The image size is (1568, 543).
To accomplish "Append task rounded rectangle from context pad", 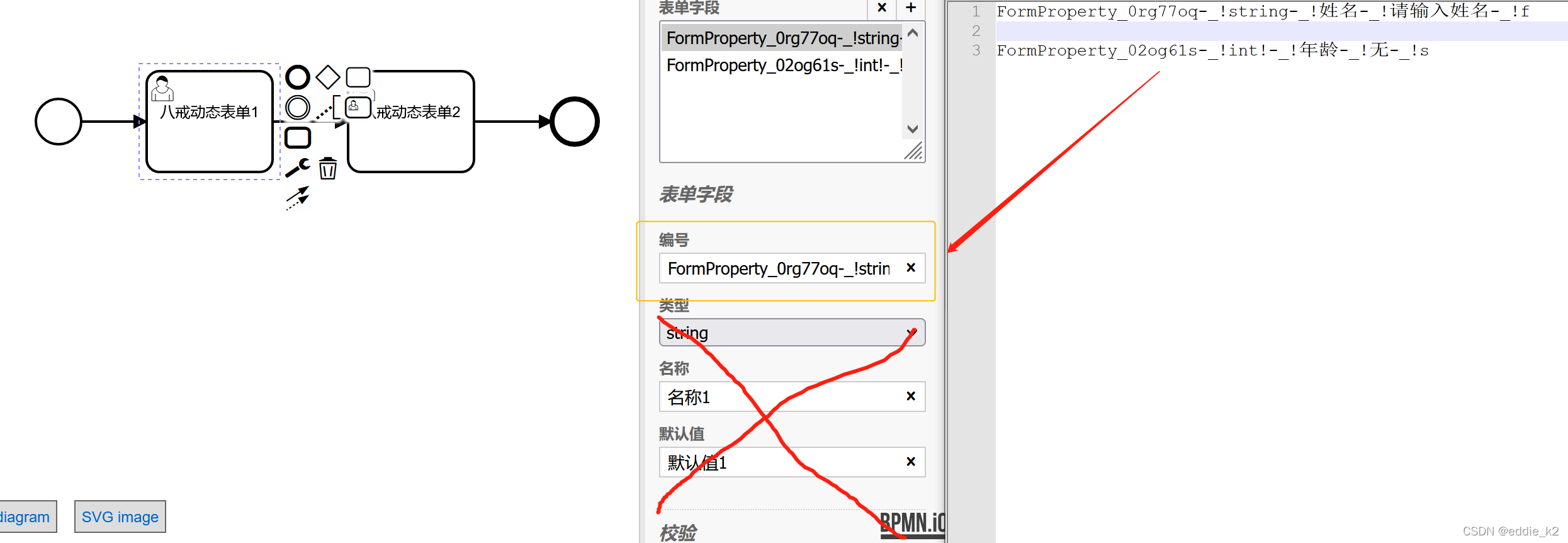I will tap(358, 77).
